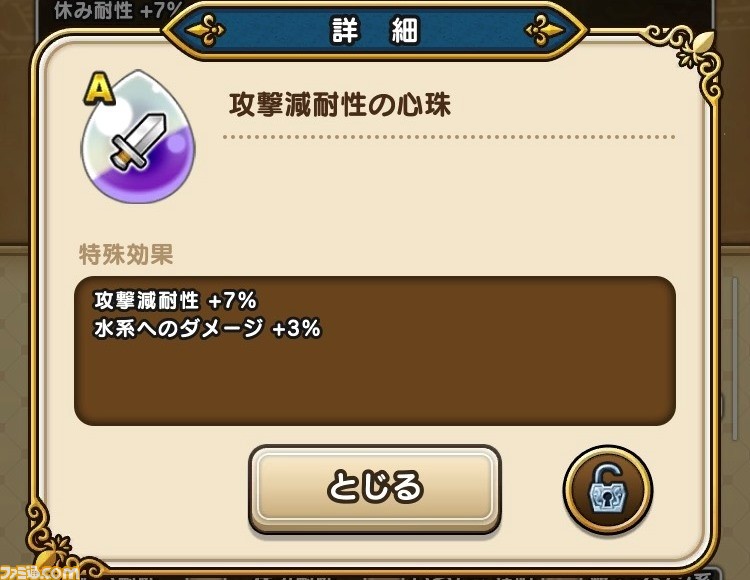Toggle the padlock lock icon
Screen dimensions: 750x580
click(x=607, y=490)
